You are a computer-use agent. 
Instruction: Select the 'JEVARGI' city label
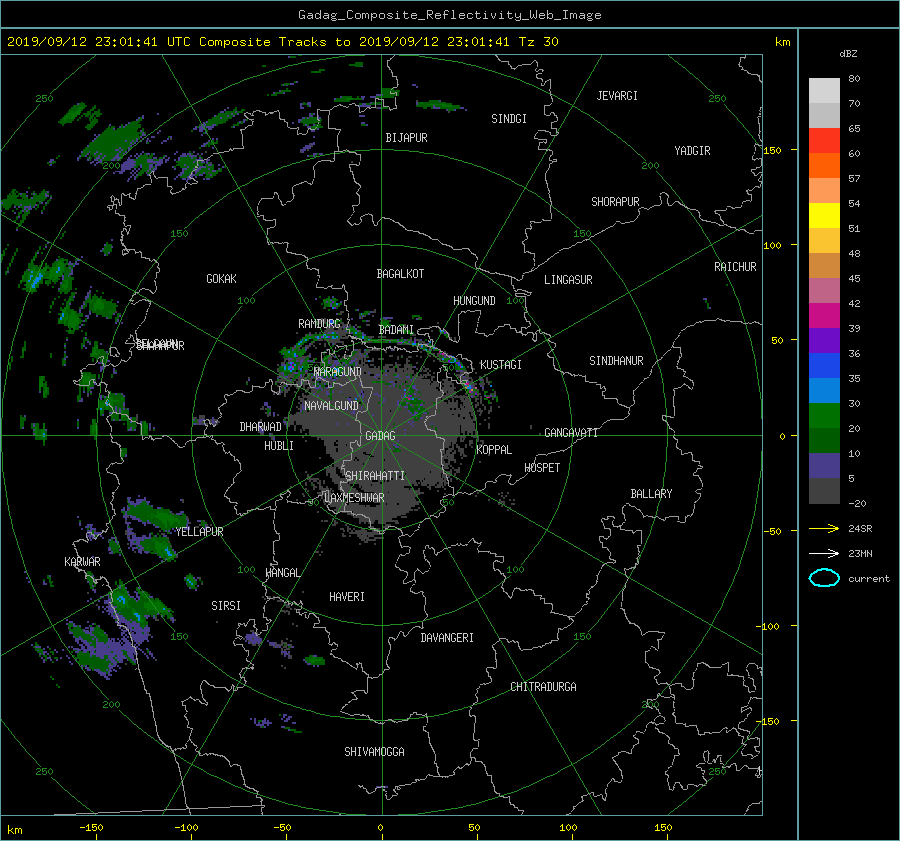click(617, 96)
